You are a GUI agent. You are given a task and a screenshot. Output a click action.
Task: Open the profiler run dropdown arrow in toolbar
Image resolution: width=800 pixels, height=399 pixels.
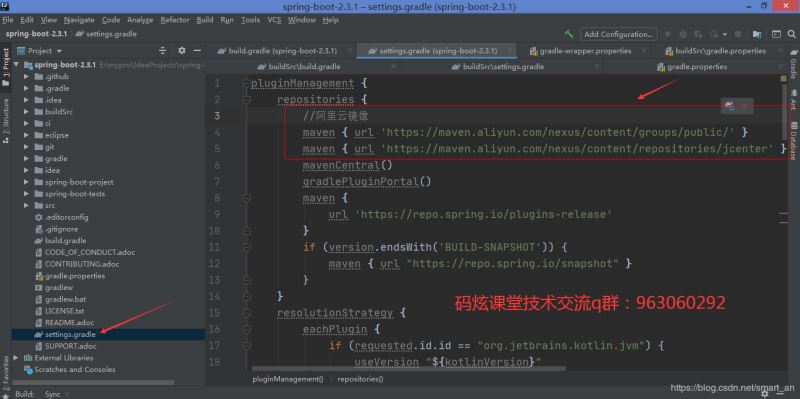(x=724, y=35)
